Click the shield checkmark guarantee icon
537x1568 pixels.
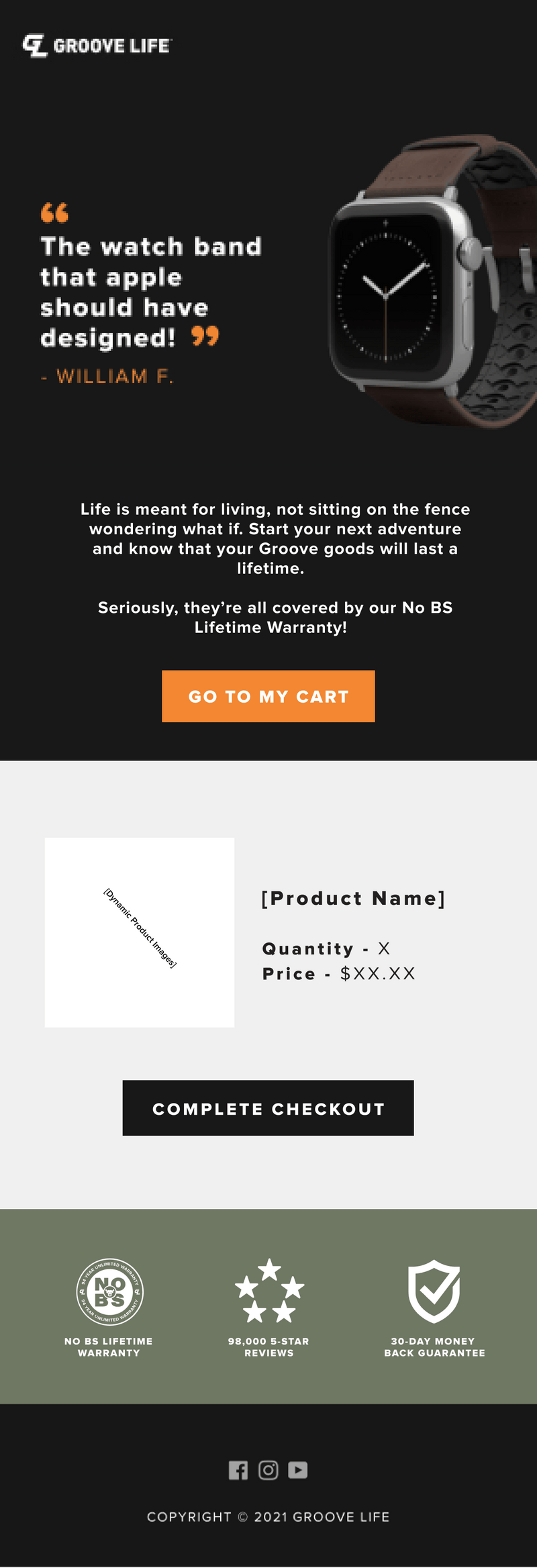[434, 1290]
